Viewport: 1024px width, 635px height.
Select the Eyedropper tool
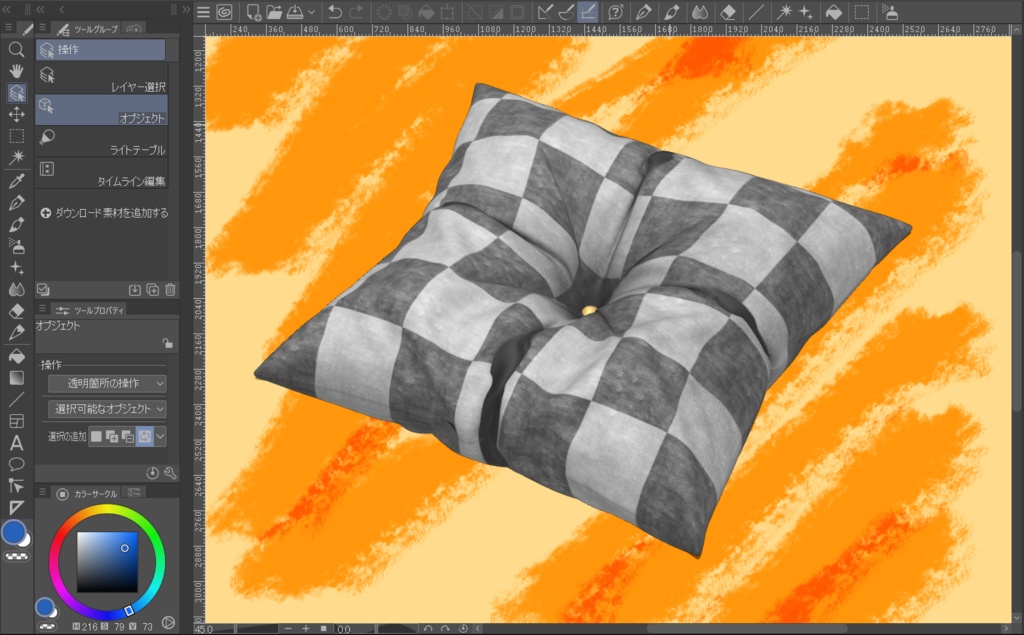coord(16,181)
